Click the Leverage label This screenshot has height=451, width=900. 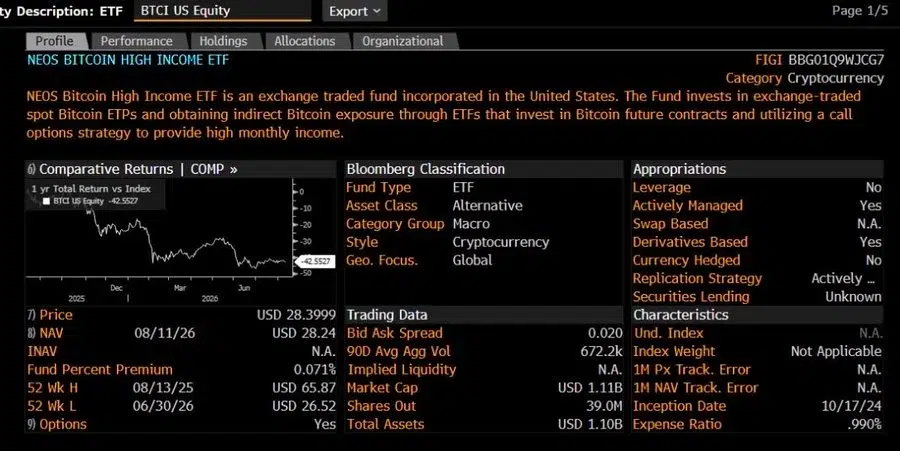(x=662, y=187)
